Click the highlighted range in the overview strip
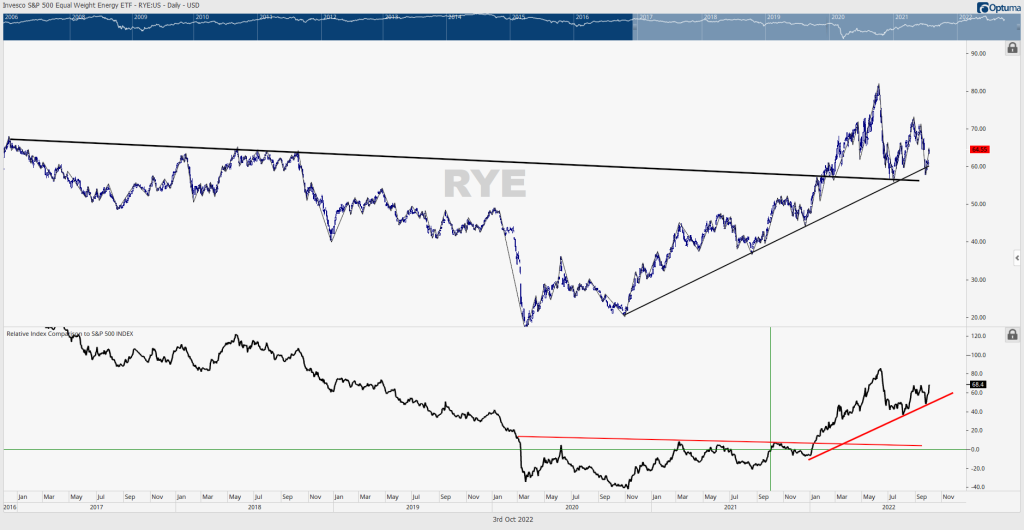 pos(825,27)
